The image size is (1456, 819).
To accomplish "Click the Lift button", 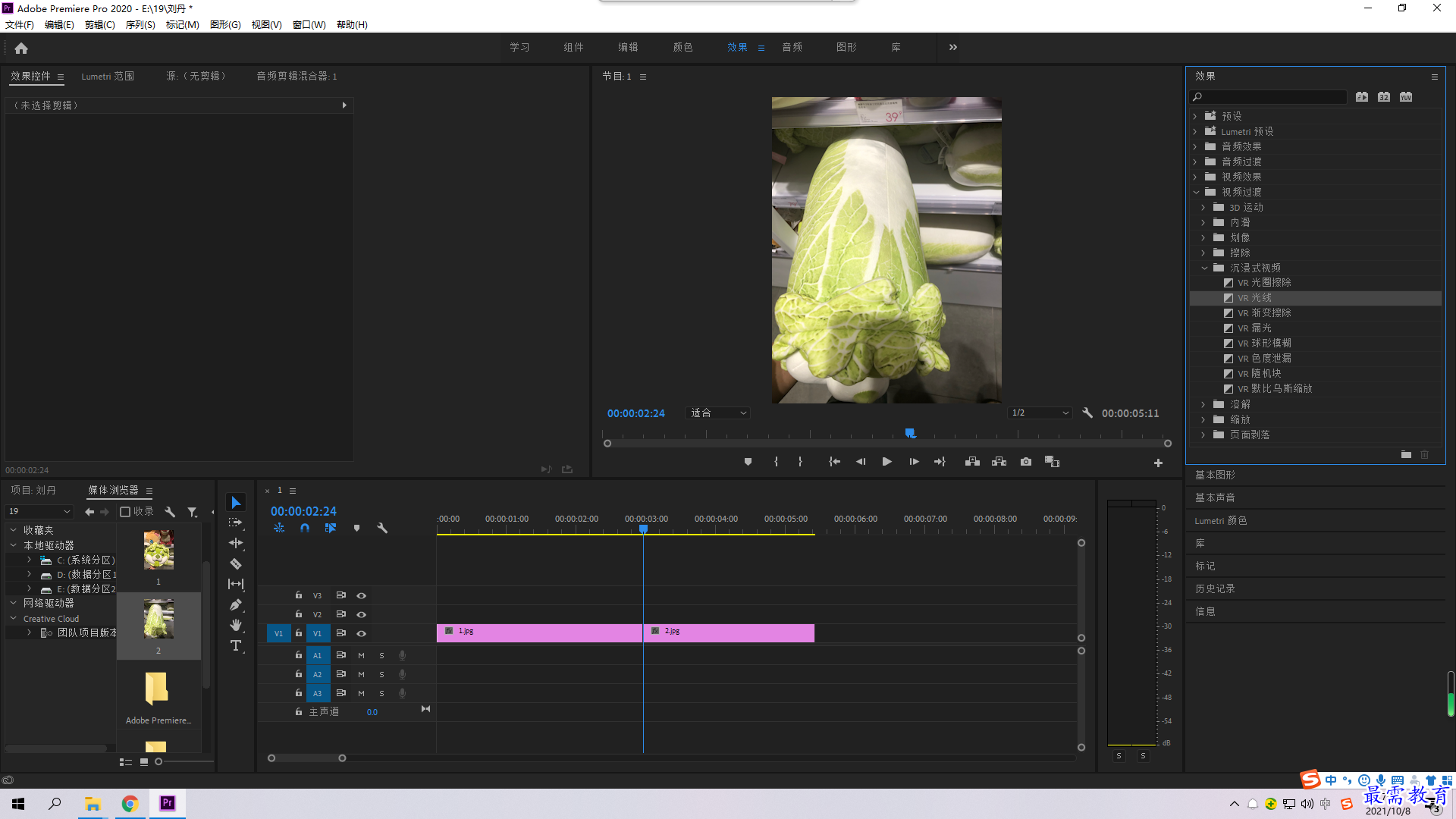I will click(972, 462).
